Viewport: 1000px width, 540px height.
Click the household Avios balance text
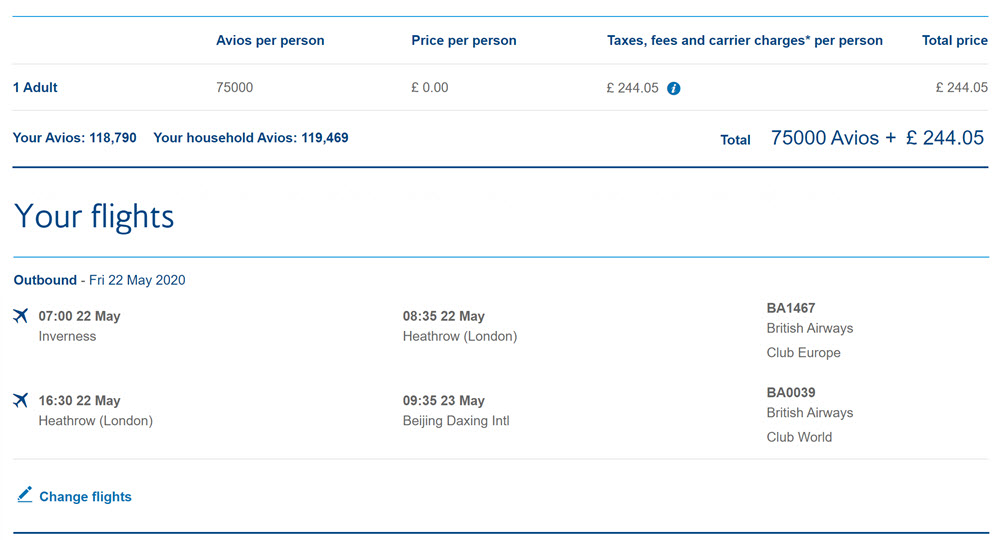click(x=251, y=138)
